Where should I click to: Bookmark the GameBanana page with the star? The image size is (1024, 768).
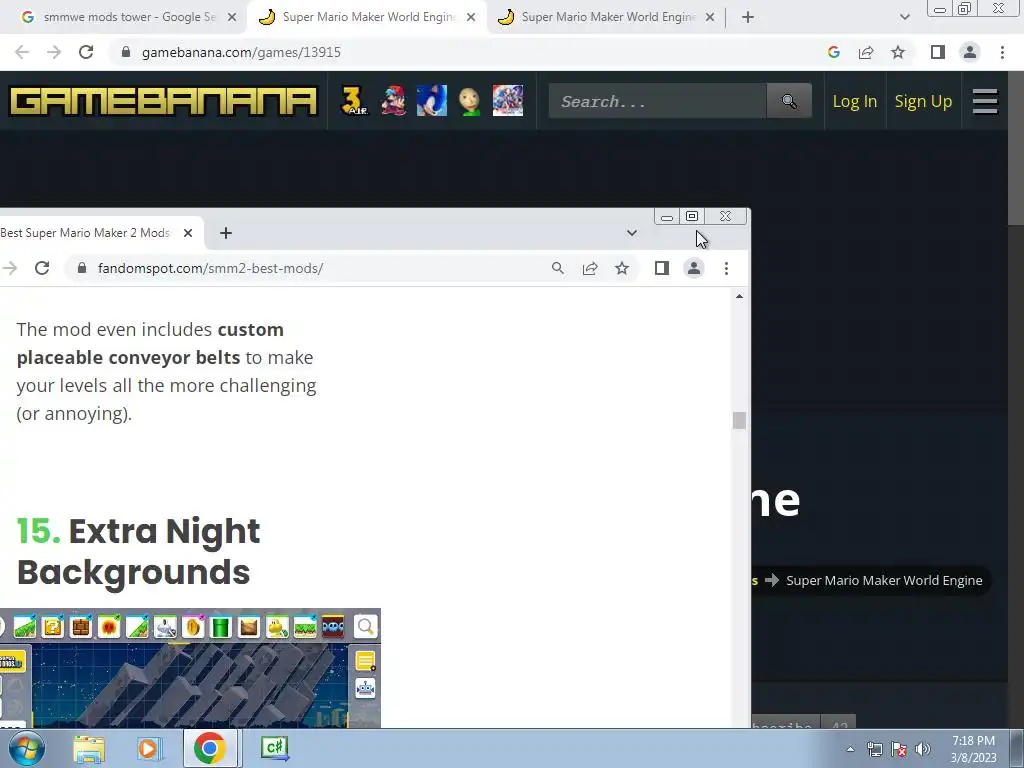click(898, 52)
